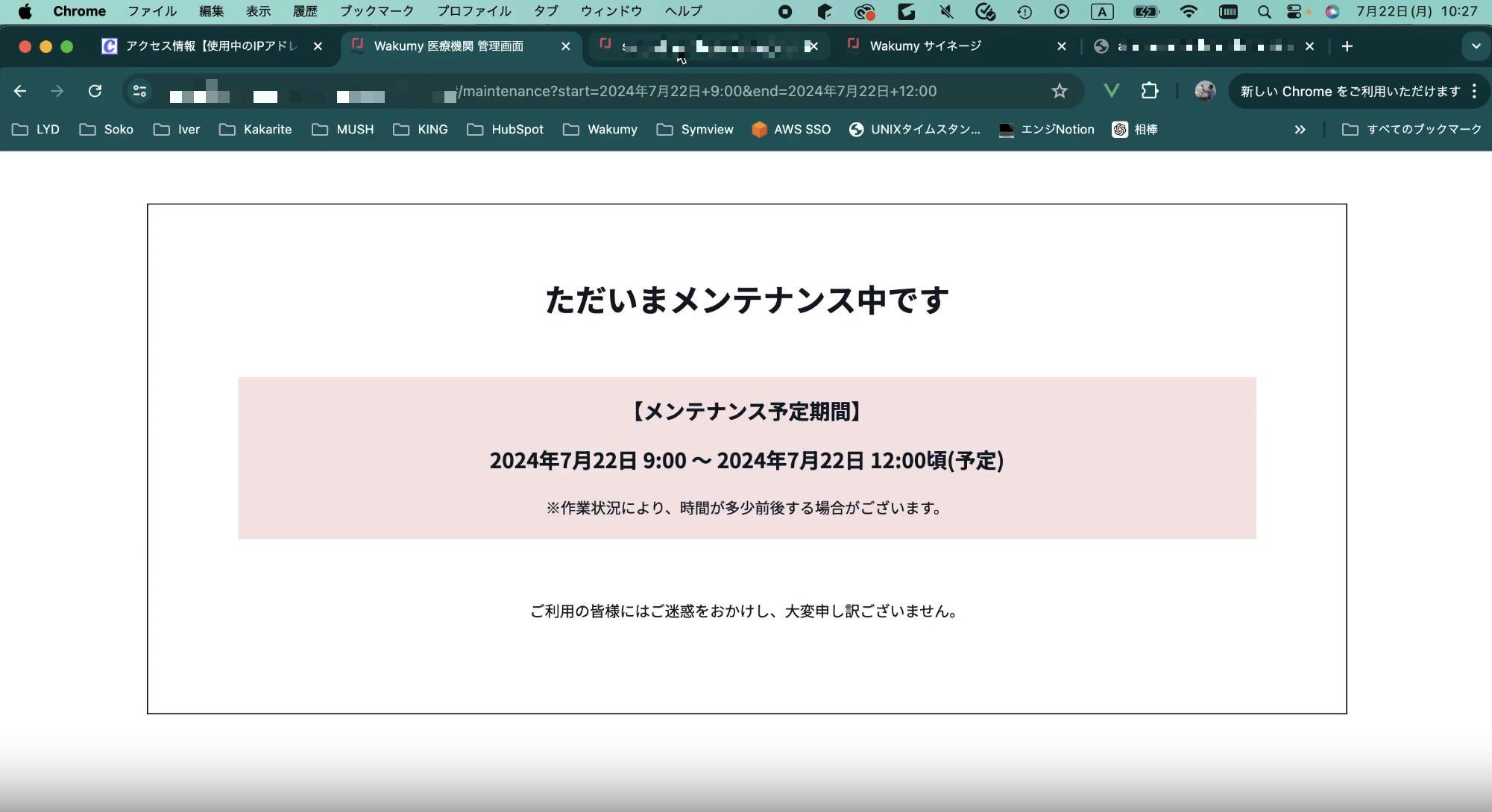1492x812 pixels.
Task: Open the 相棒 ChatGPT bookmark
Action: [1134, 129]
